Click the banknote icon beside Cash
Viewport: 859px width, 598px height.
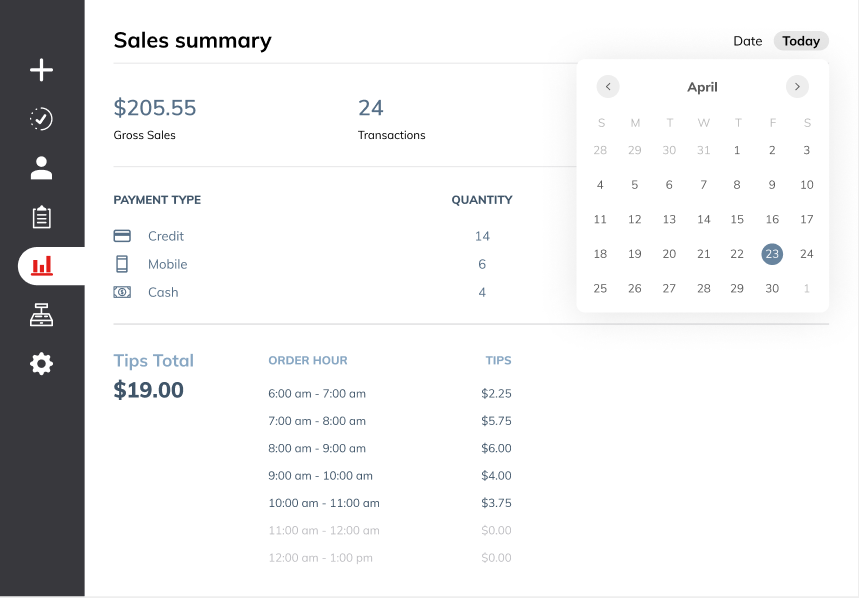(122, 292)
